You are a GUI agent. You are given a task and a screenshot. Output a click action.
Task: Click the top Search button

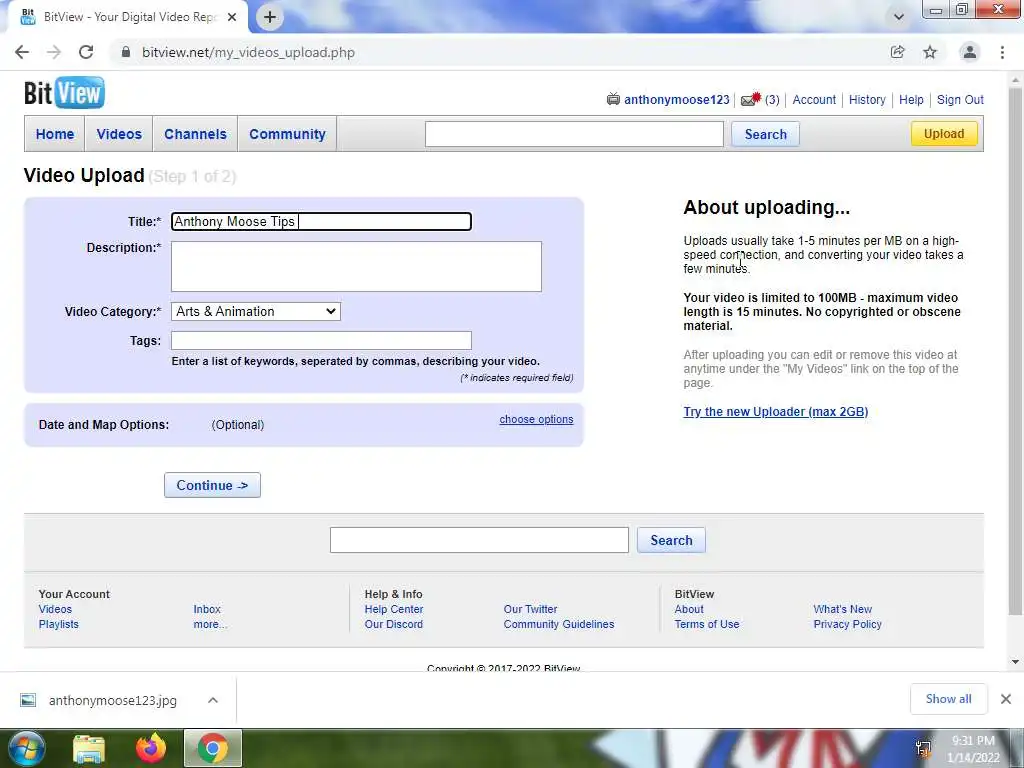tap(765, 134)
